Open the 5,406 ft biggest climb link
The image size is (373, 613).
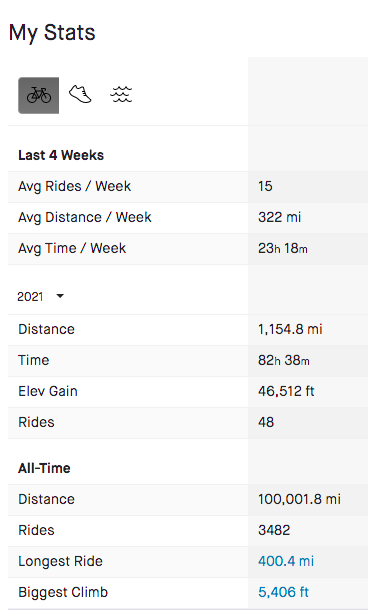pos(283,592)
